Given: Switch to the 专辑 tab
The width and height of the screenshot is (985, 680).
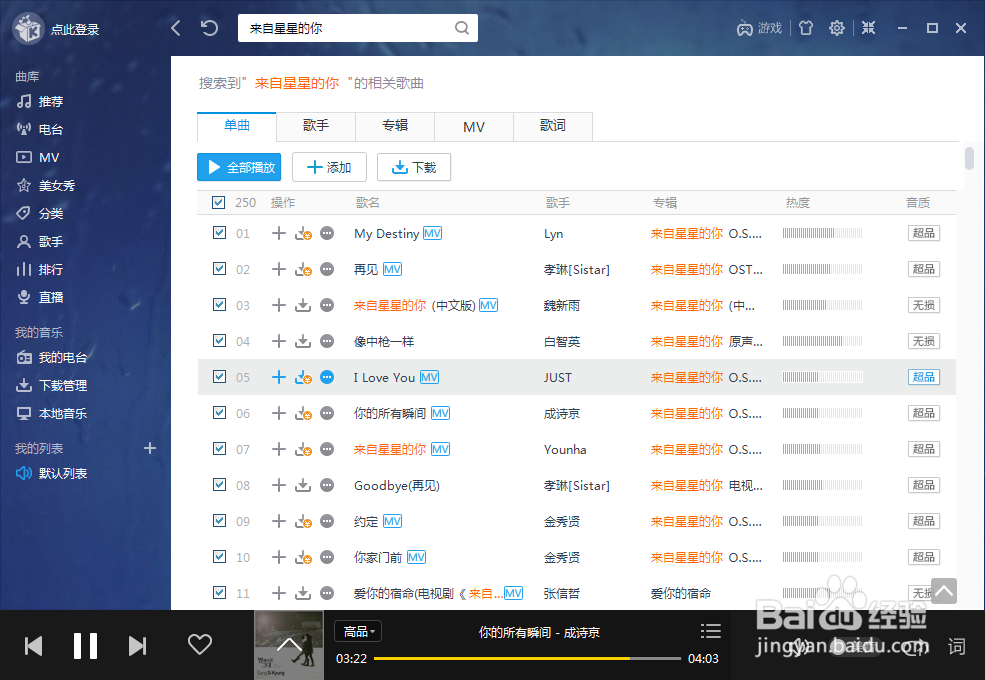Looking at the screenshot, I should pyautogui.click(x=395, y=126).
